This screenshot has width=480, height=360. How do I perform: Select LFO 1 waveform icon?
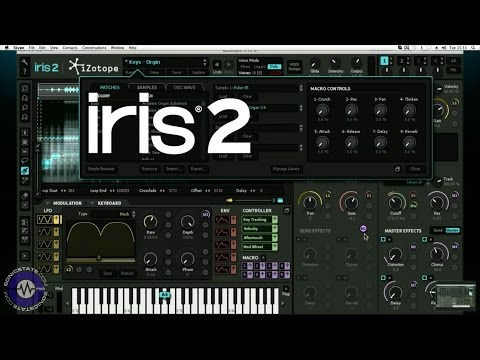click(x=45, y=220)
